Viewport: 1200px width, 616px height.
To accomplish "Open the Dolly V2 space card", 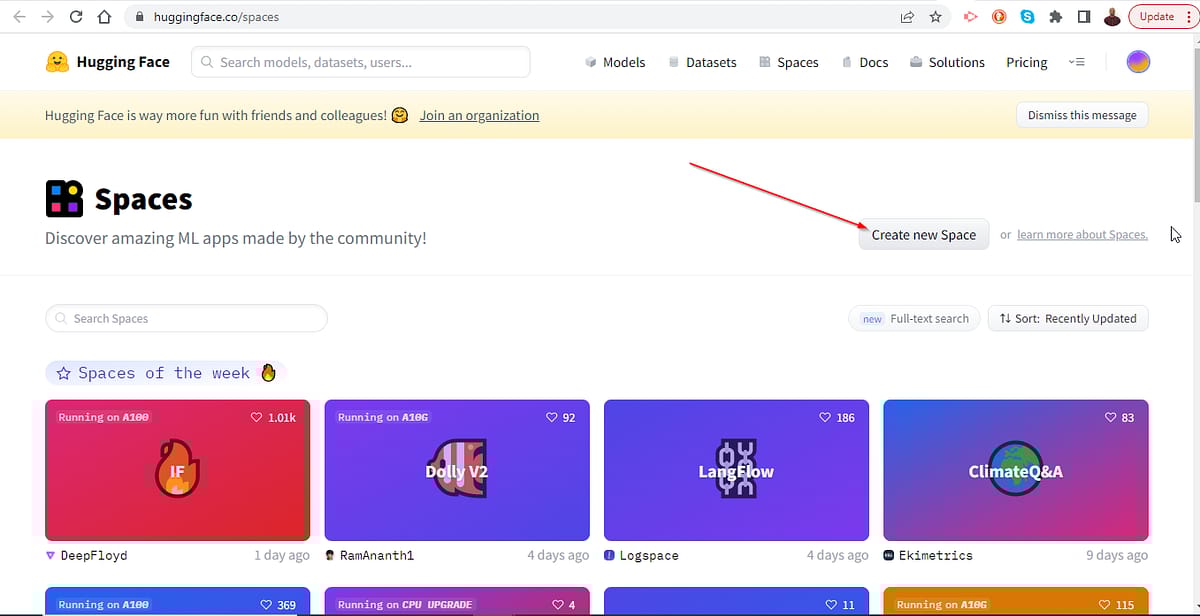I will (457, 470).
